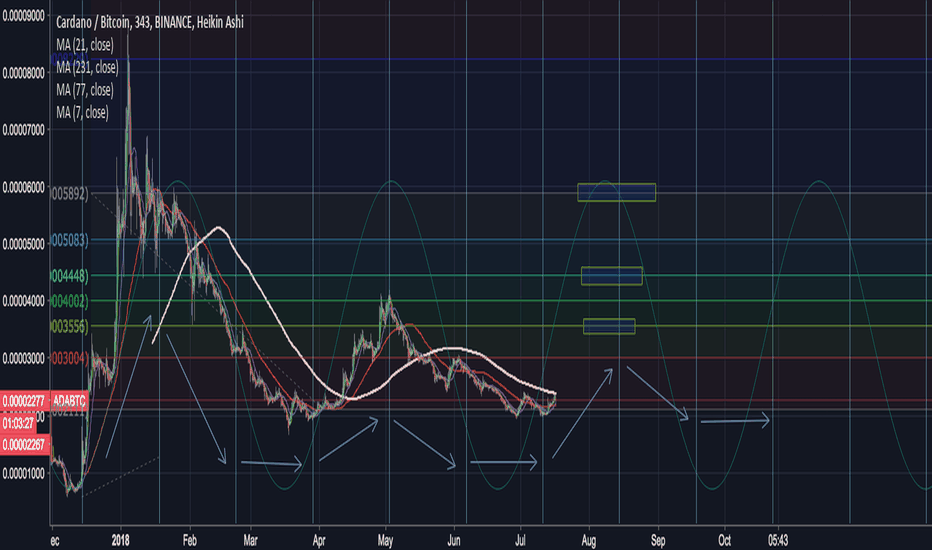Click the ADABTC symbol tag
This screenshot has width=932, height=550.
(69, 401)
